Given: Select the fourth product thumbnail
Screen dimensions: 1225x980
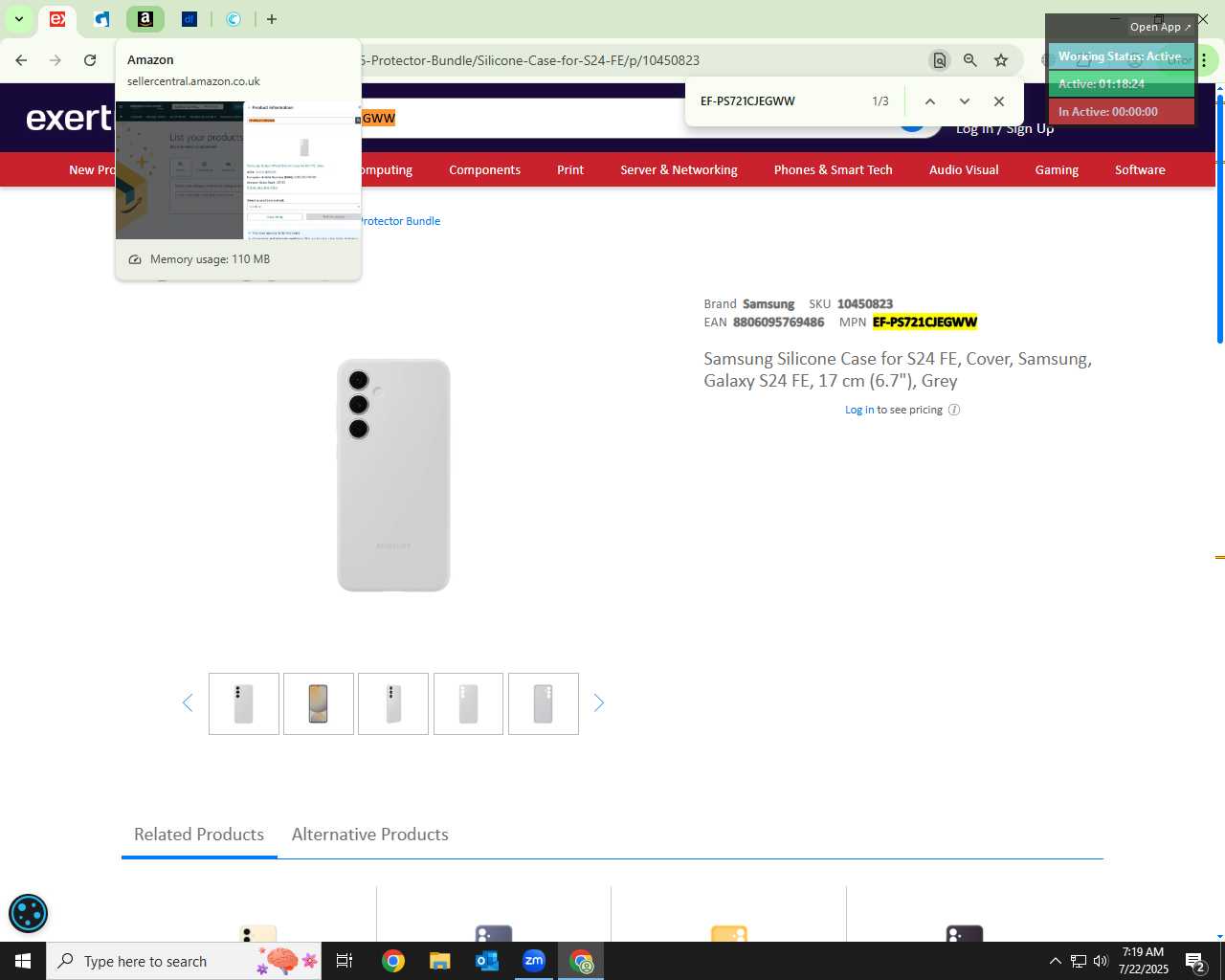Looking at the screenshot, I should click(x=468, y=704).
